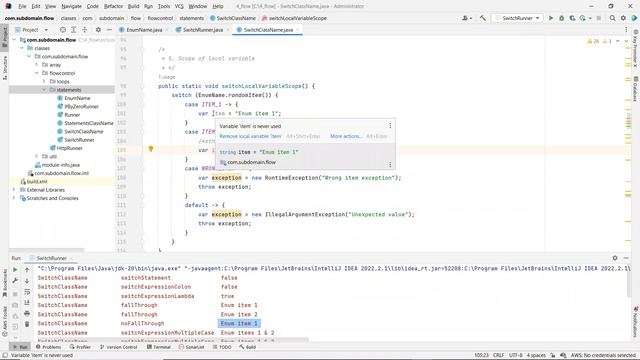The image size is (640, 360).
Task: Switch to EnumName.java tab
Action: click(144, 30)
